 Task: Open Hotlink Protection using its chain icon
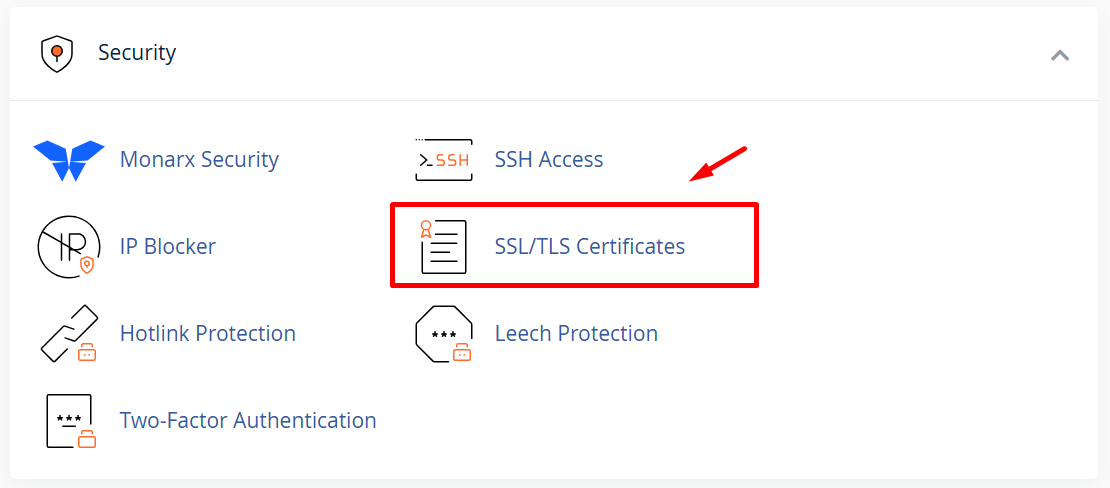pyautogui.click(x=69, y=333)
